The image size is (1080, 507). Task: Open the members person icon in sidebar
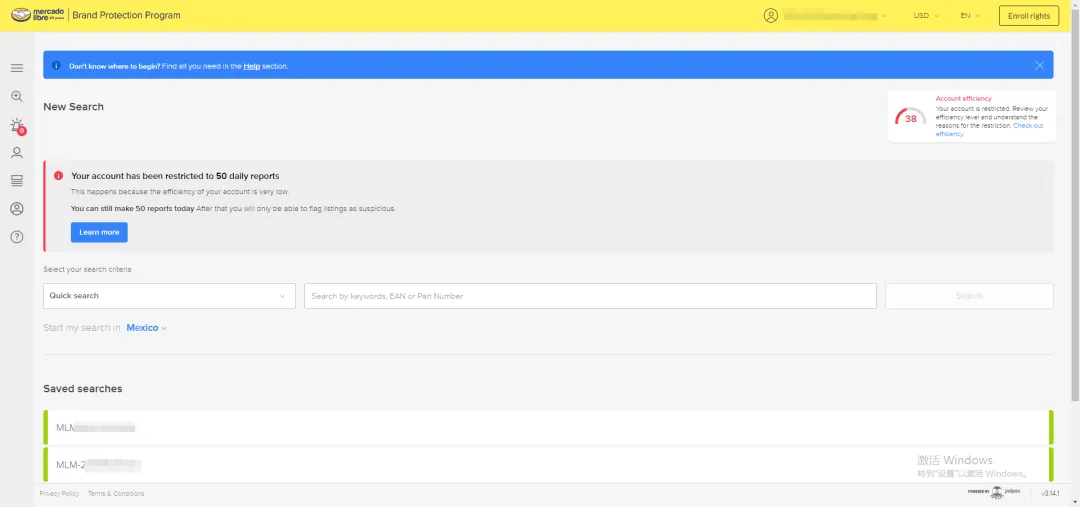pyautogui.click(x=17, y=153)
